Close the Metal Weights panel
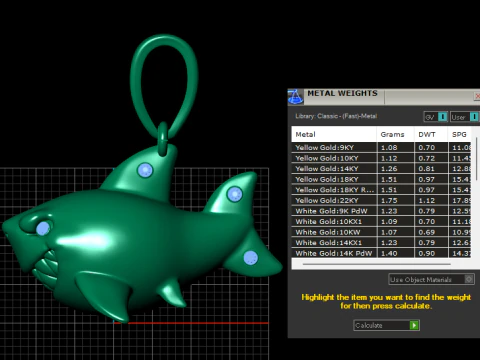This screenshot has width=480, height=360. pos(477,96)
